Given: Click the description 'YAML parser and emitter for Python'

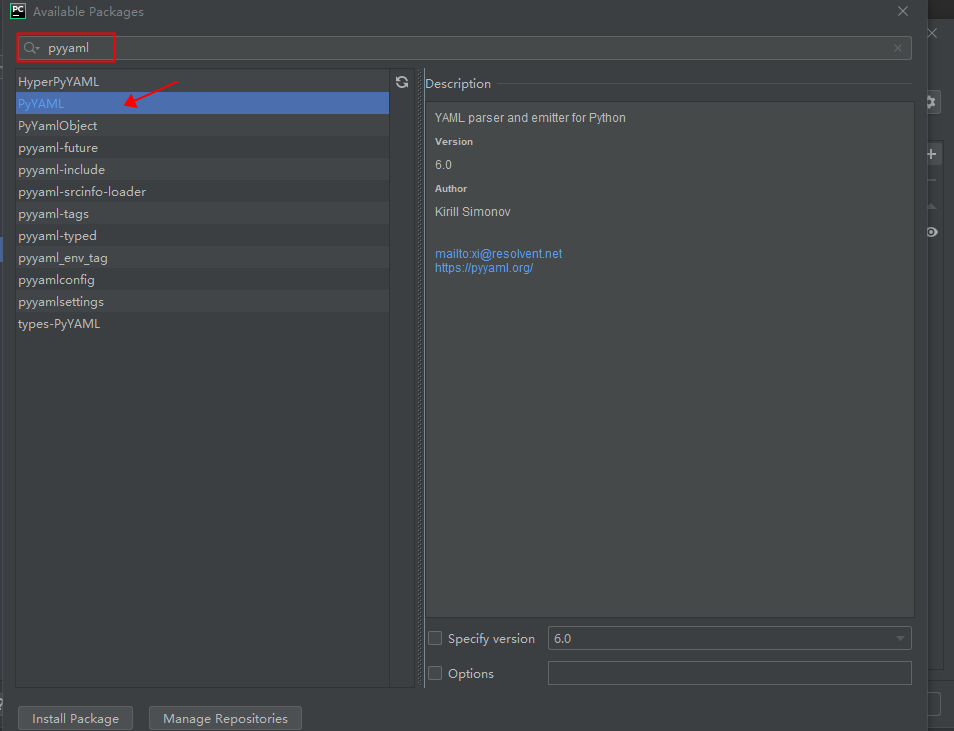Looking at the screenshot, I should (530, 117).
